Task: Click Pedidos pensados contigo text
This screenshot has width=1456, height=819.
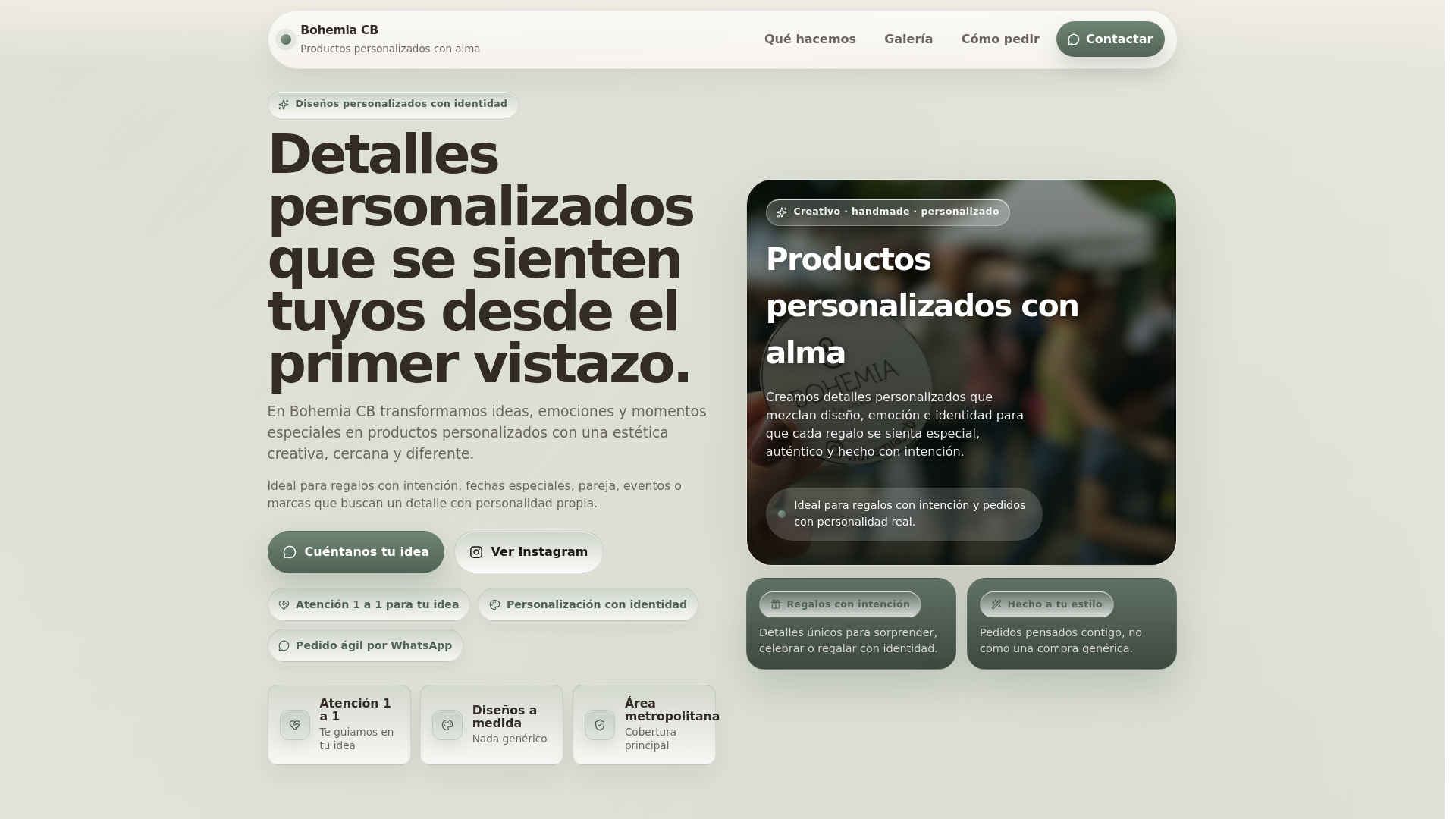Action: (x=1060, y=641)
